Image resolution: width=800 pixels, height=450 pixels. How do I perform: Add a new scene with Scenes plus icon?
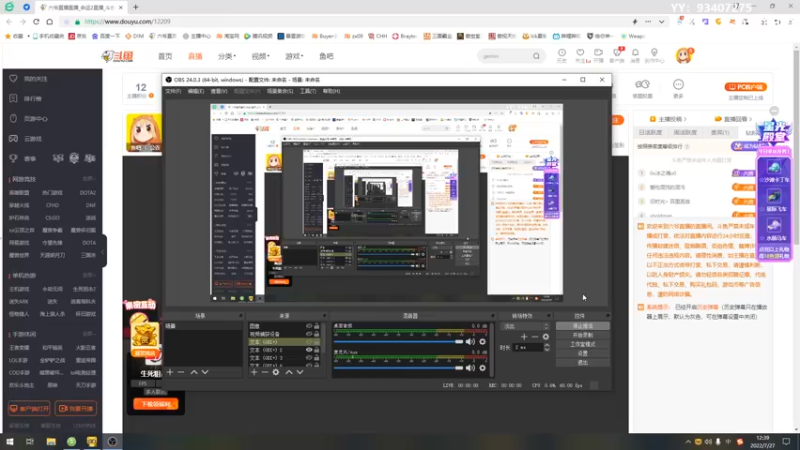pyautogui.click(x=170, y=372)
